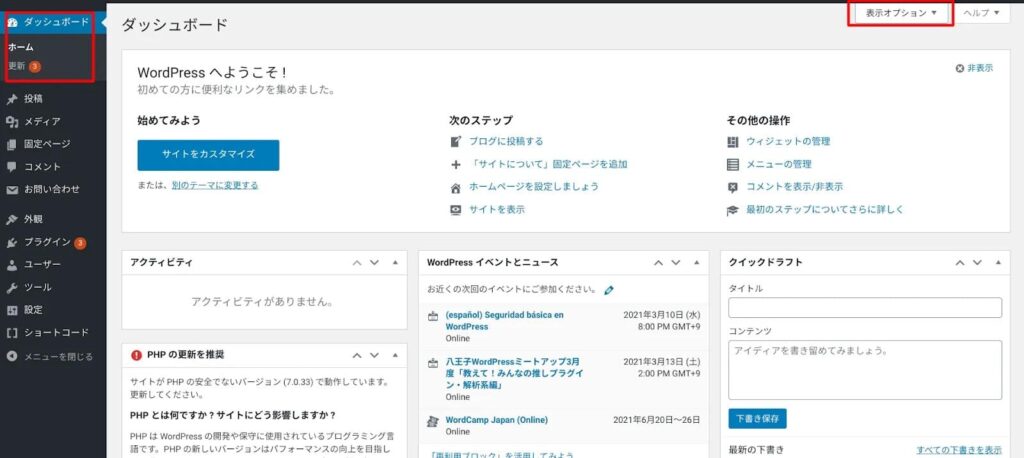Image resolution: width=1024 pixels, height=458 pixels.
Task: Toggle the アクティビティ panel triangle
Action: click(x=395, y=263)
